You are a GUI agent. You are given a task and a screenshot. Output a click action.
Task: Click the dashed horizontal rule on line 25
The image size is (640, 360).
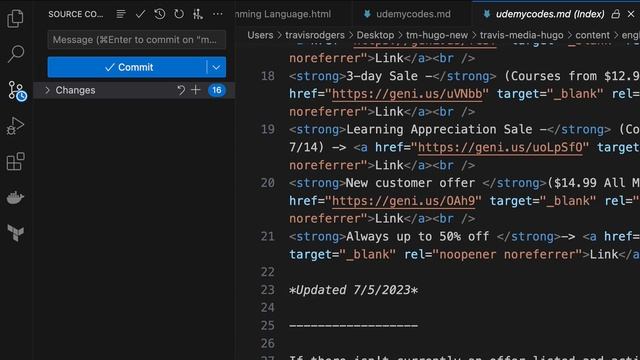click(353, 325)
